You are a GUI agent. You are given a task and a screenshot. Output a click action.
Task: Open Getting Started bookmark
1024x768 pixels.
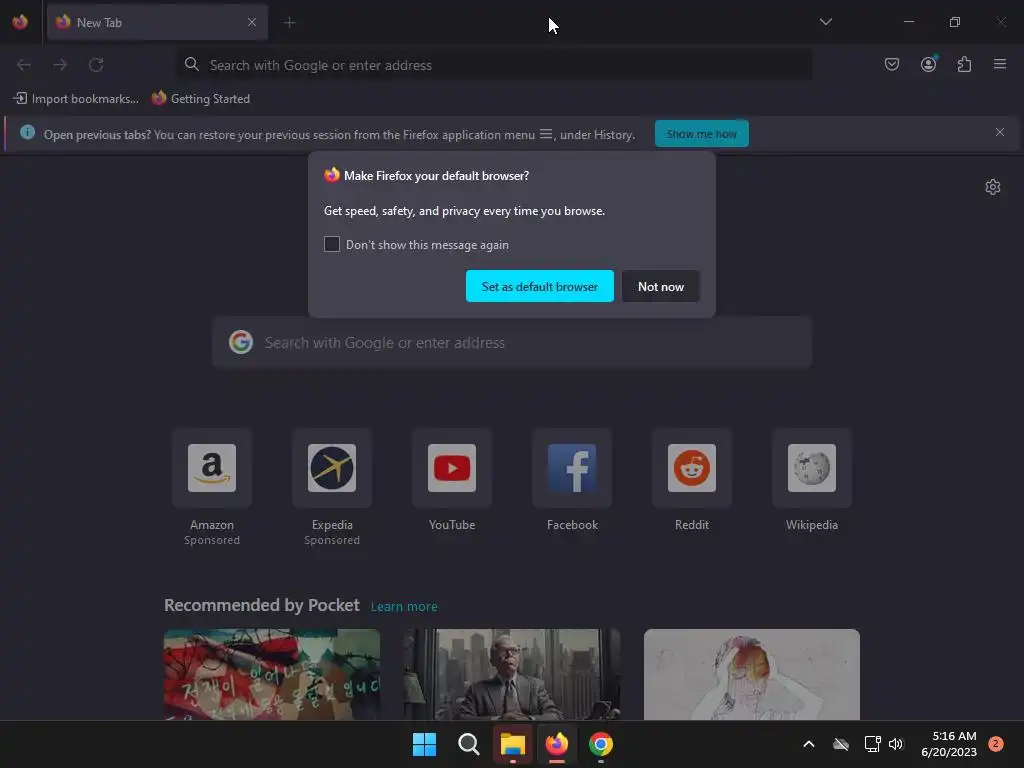pos(201,99)
